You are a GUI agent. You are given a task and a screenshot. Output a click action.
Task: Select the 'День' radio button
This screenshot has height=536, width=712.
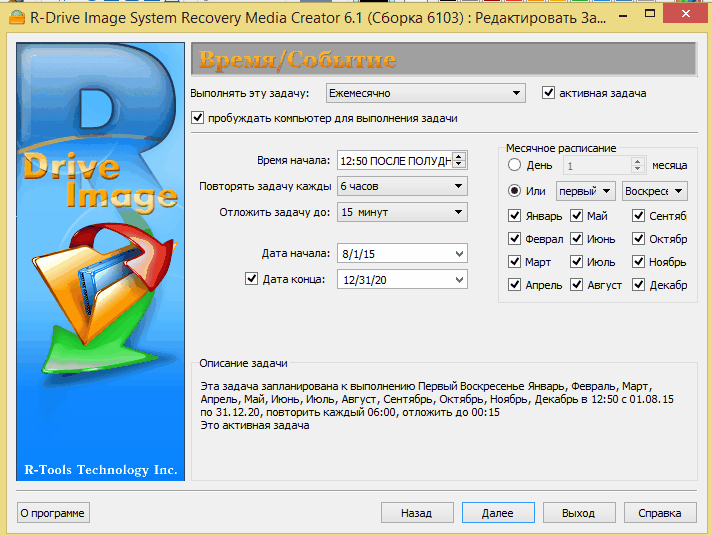(514, 165)
